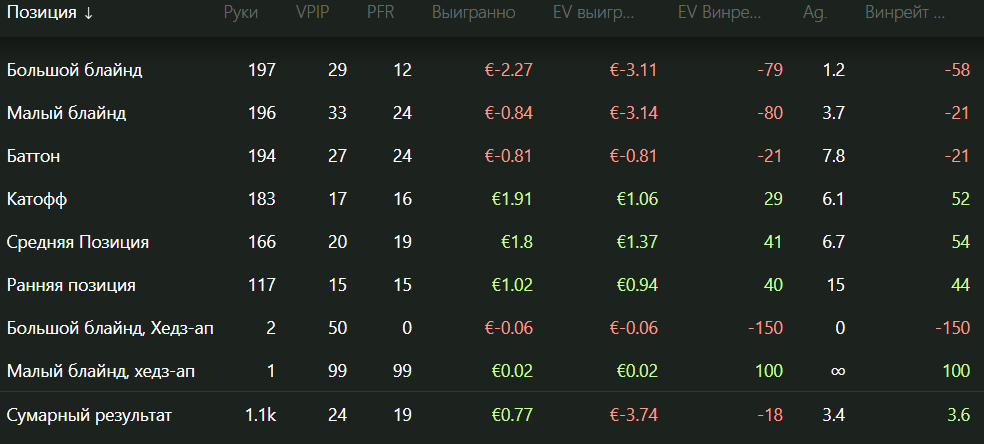Click the sort arrow next to Позиция
Screen dimensions: 984x444
tap(88, 13)
